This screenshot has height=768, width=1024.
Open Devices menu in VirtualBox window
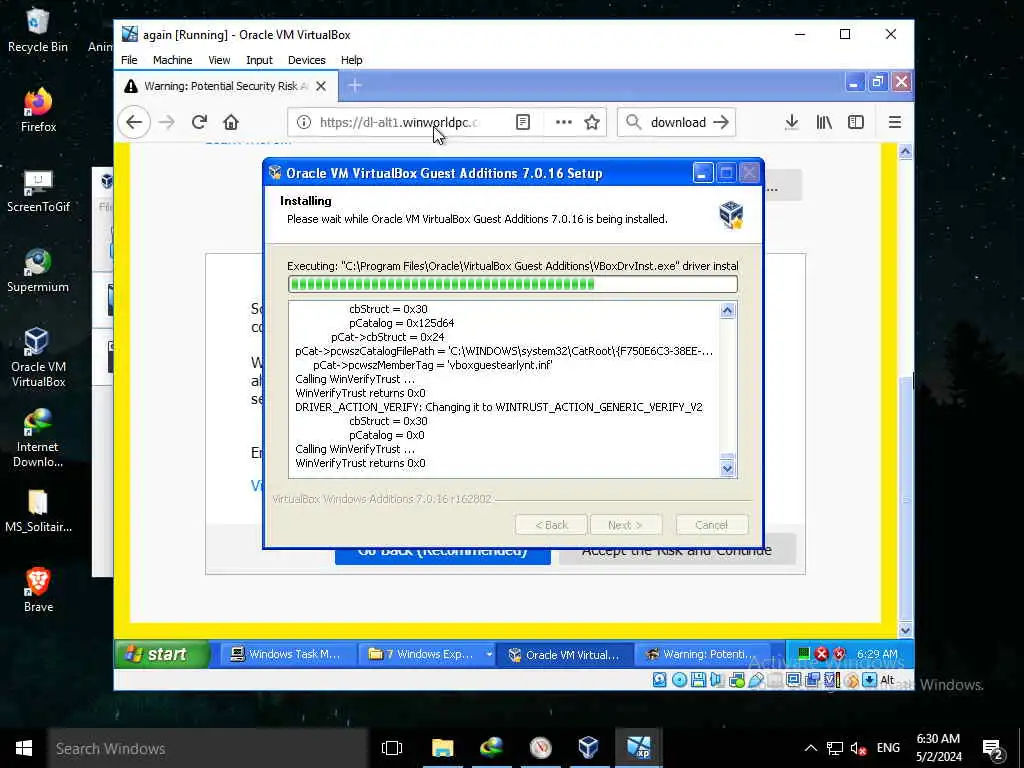[306, 60]
